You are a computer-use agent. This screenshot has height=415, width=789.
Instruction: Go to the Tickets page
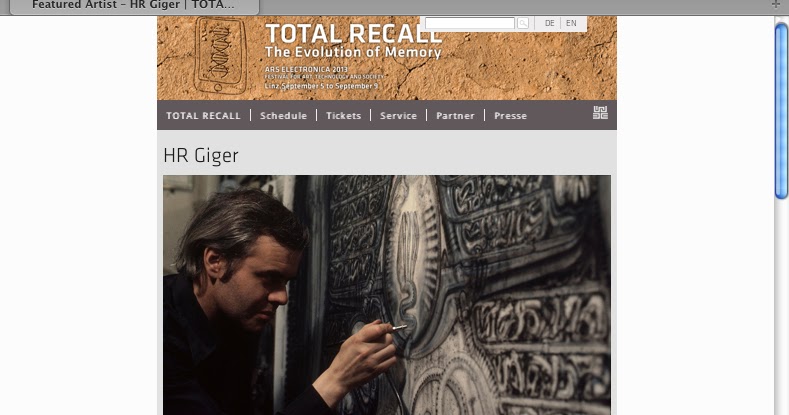coord(344,116)
